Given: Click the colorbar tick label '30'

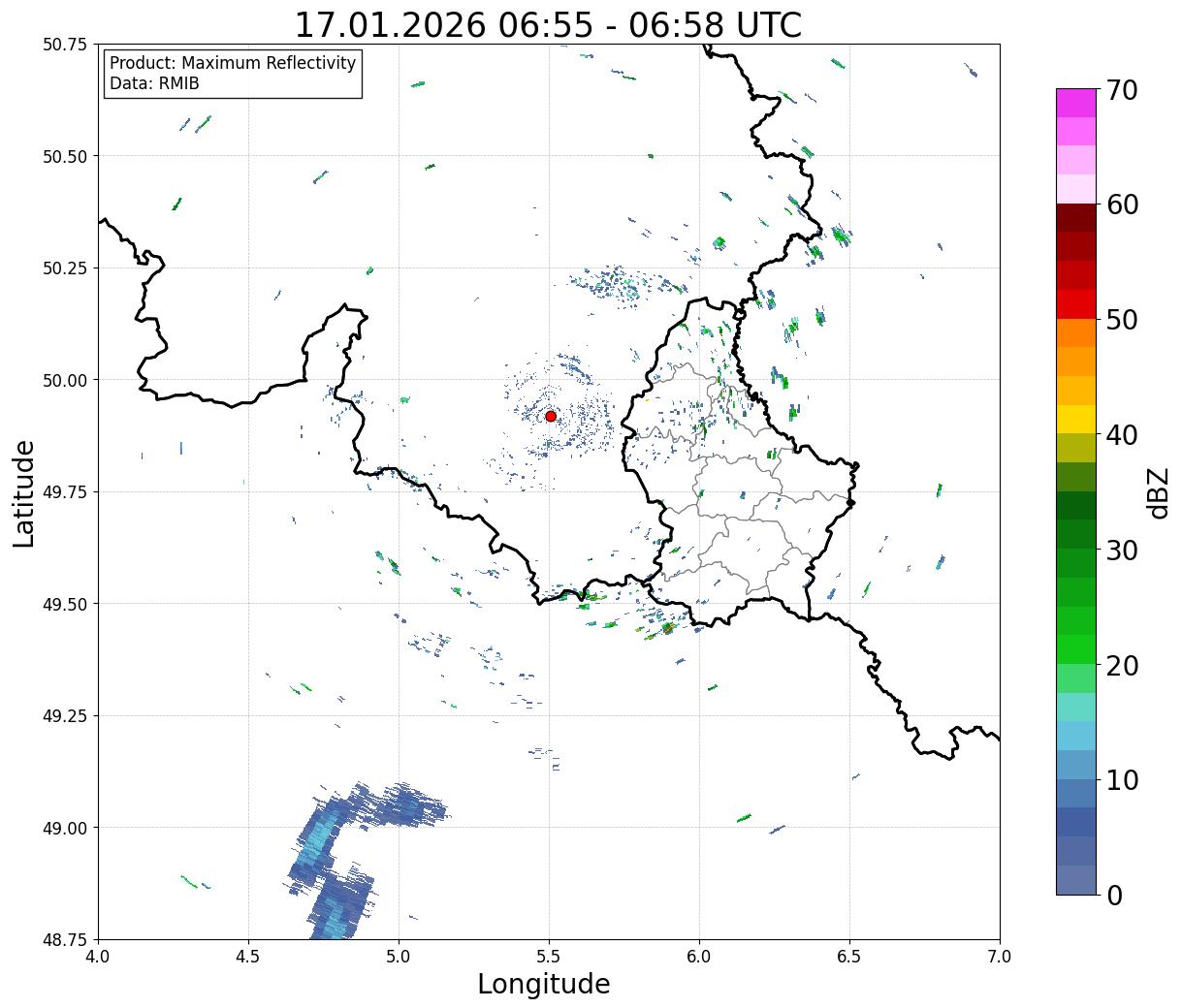Looking at the screenshot, I should pyautogui.click(x=1122, y=550).
